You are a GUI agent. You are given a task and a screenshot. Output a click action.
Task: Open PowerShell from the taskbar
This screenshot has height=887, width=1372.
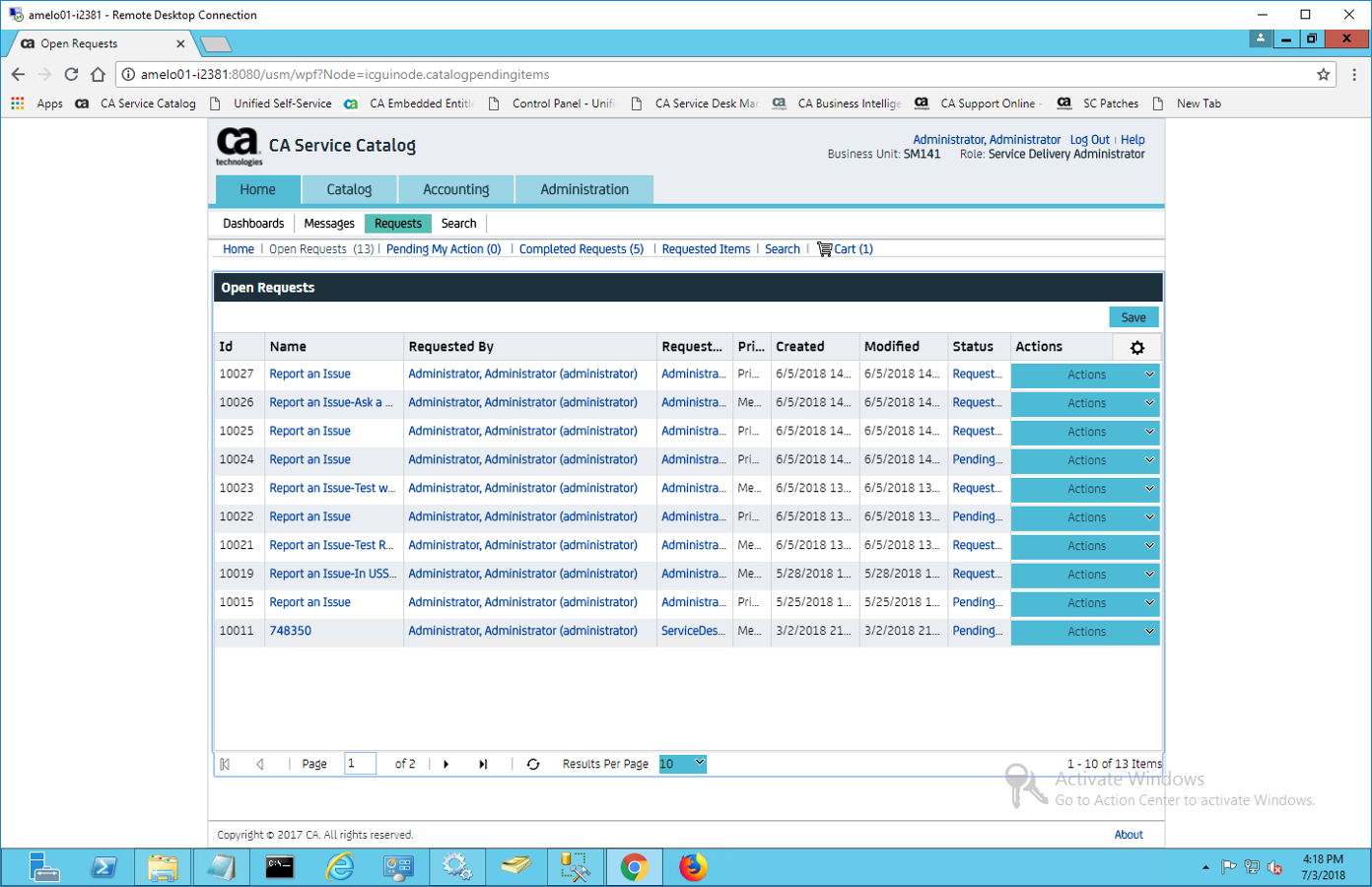click(x=103, y=867)
